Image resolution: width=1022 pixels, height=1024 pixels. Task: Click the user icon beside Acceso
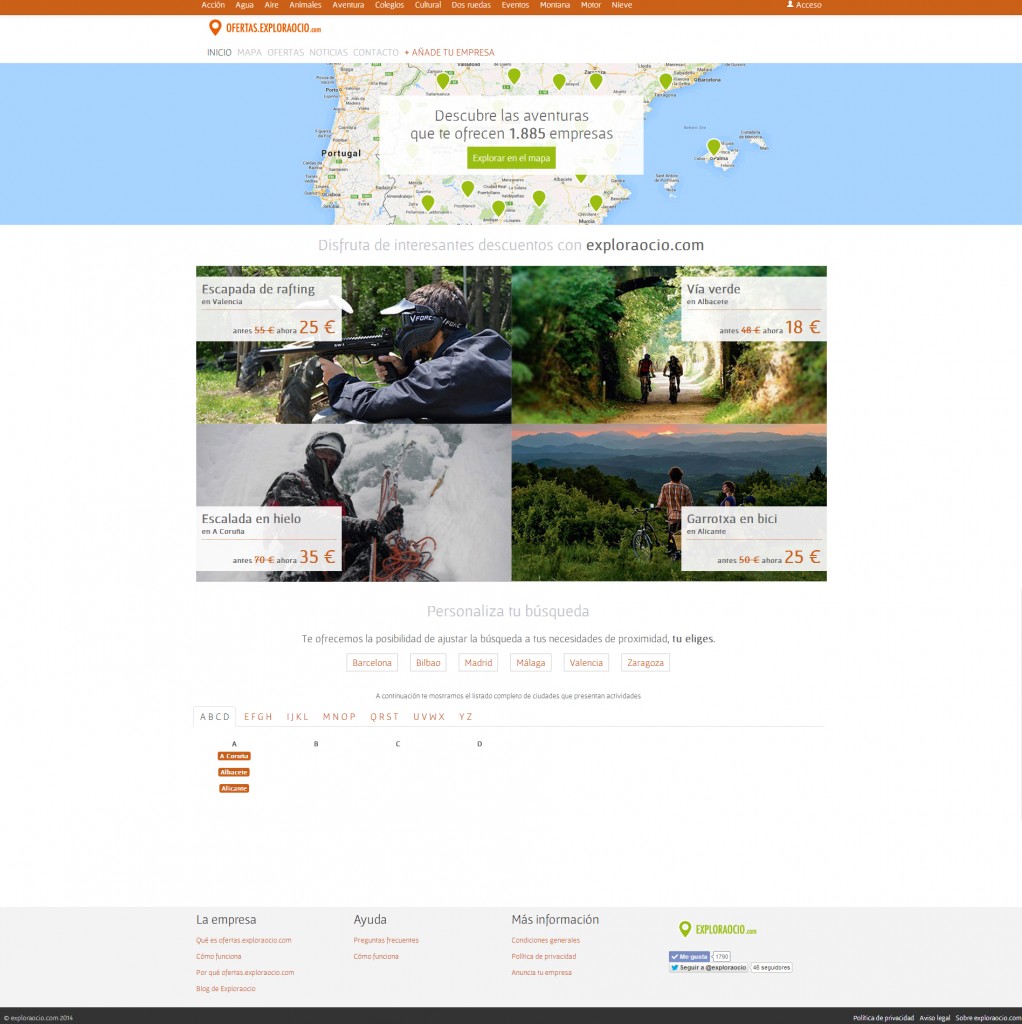pos(790,5)
